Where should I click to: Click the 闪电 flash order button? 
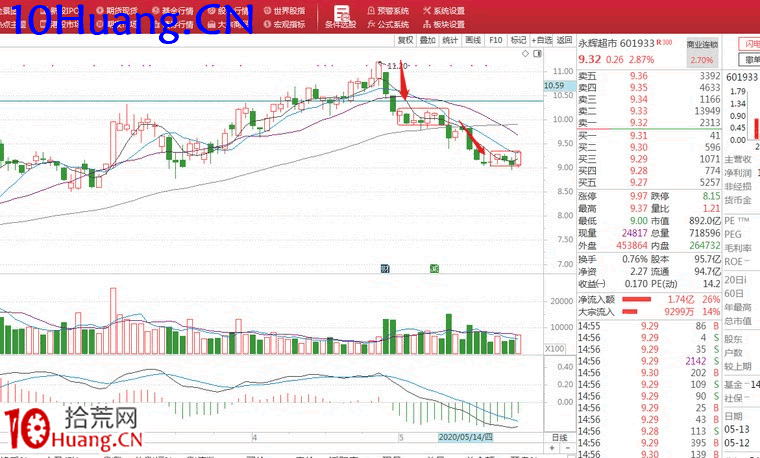pos(749,45)
